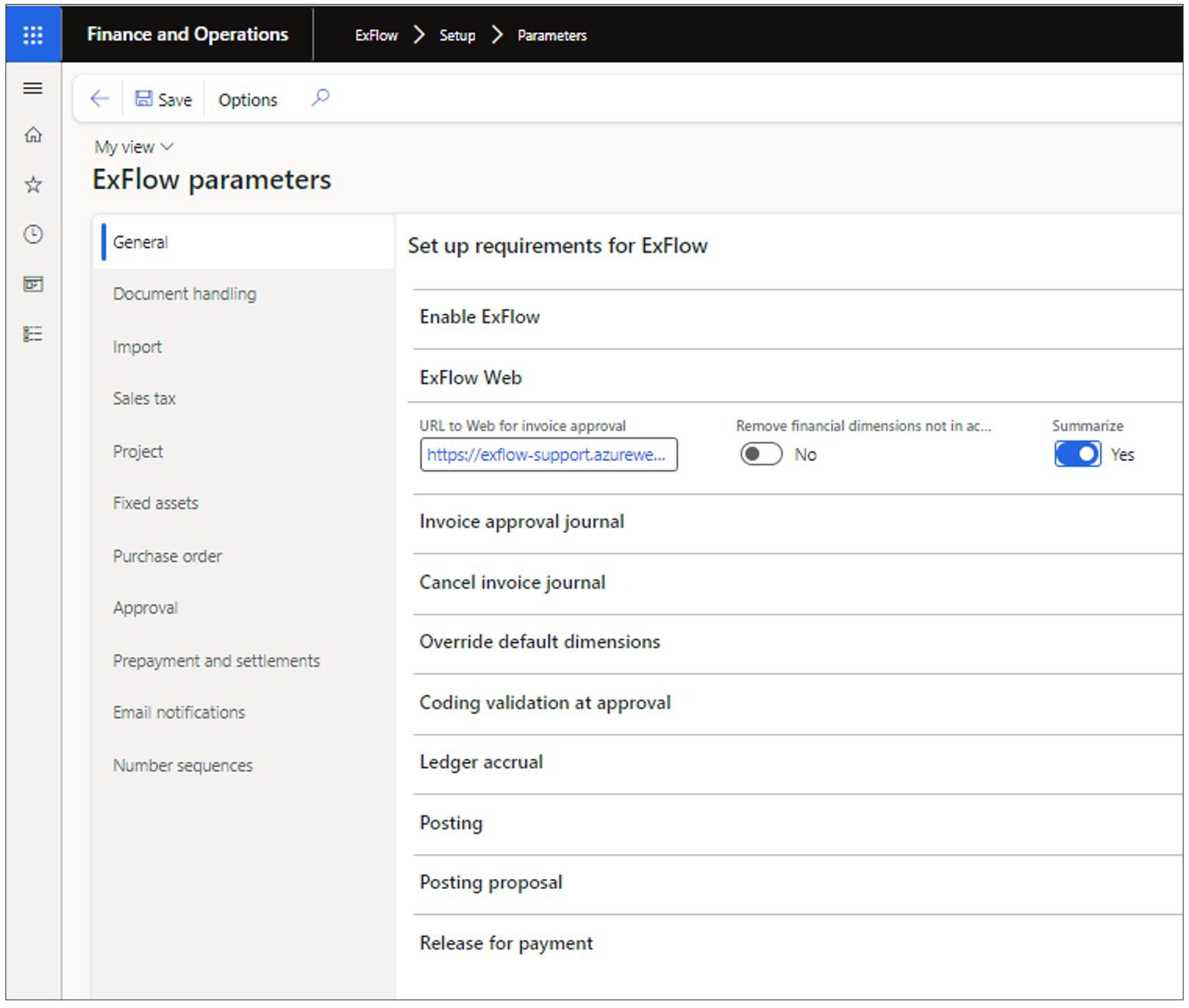Open Workspaces icon in the sidebar

(33, 284)
